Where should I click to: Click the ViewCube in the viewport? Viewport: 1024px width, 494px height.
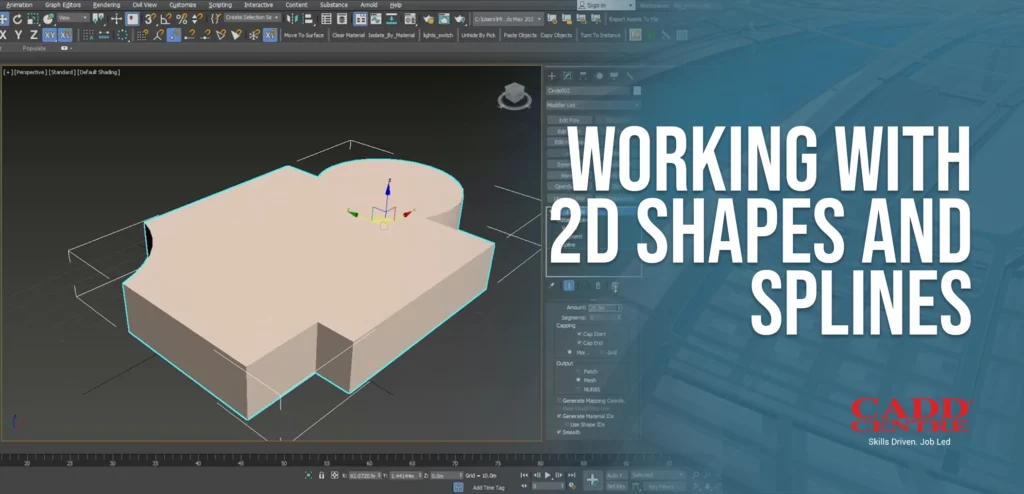pos(516,96)
